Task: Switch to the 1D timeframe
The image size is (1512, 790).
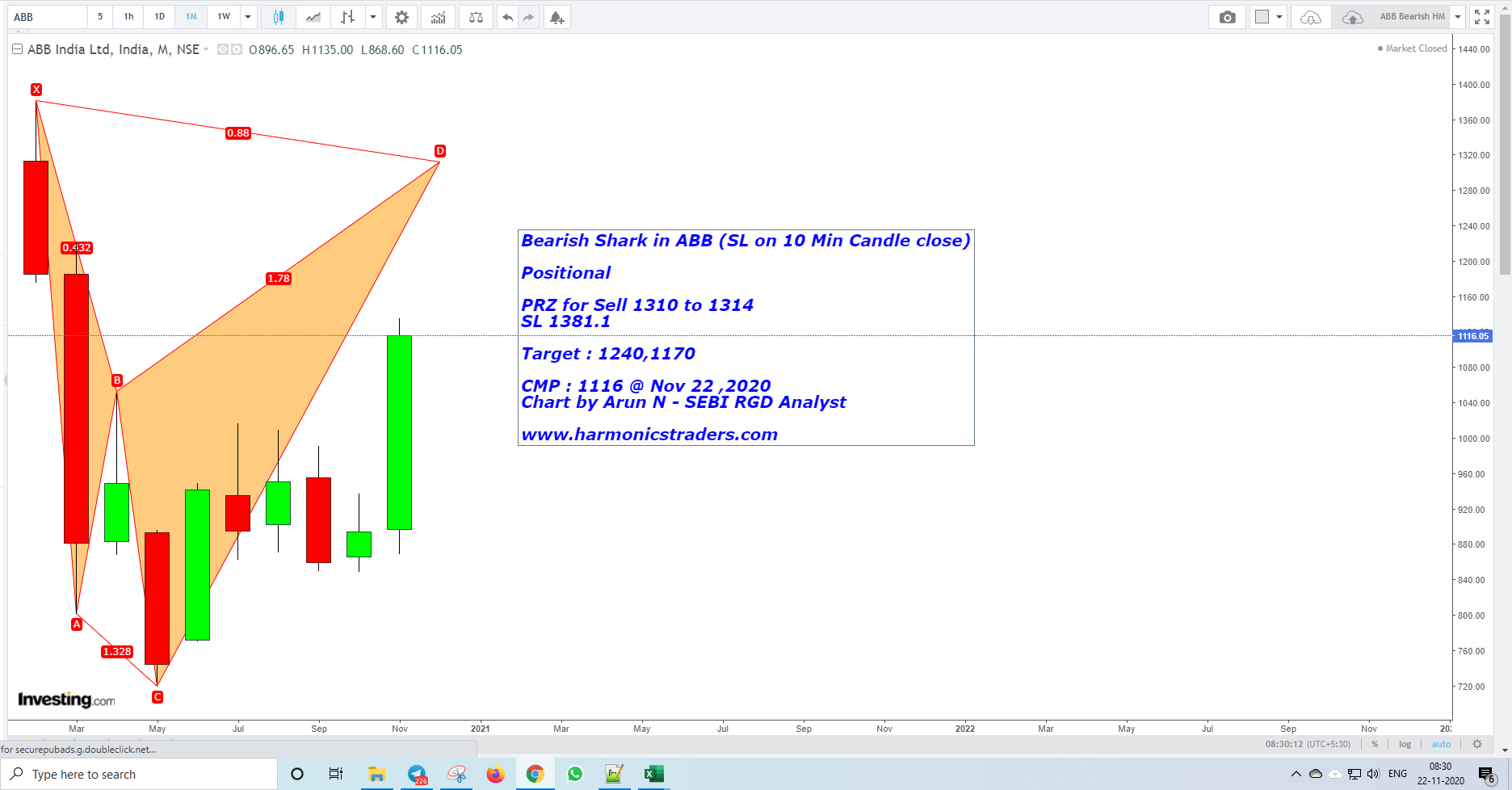Action: [159, 16]
